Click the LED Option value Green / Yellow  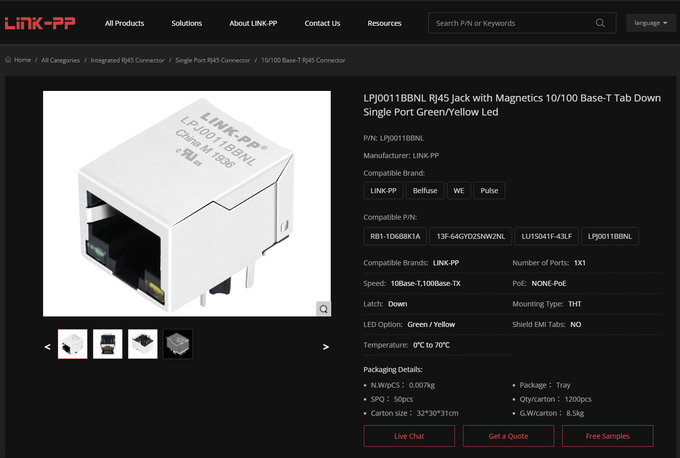[x=431, y=324]
